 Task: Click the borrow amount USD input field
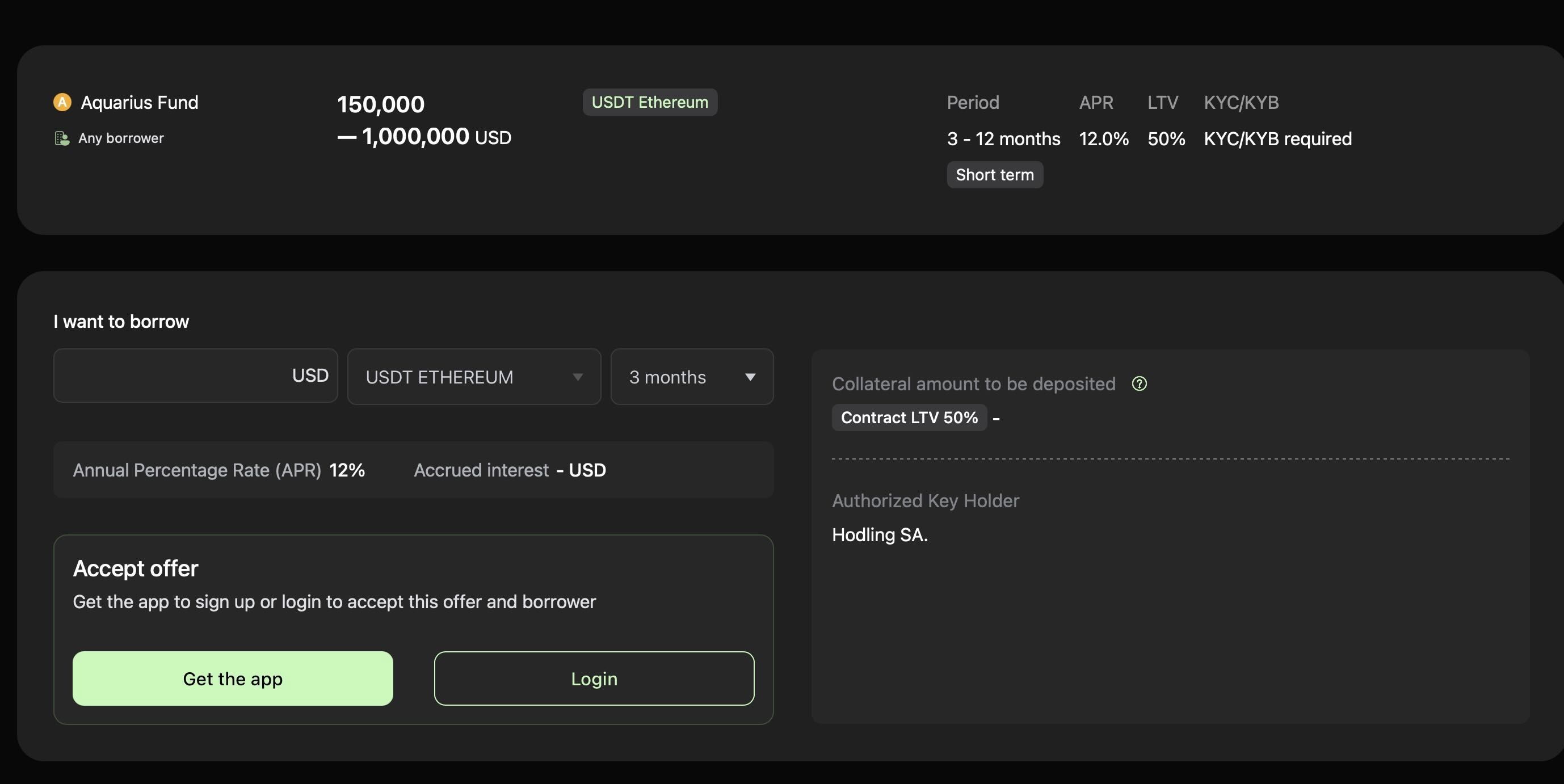click(182, 376)
